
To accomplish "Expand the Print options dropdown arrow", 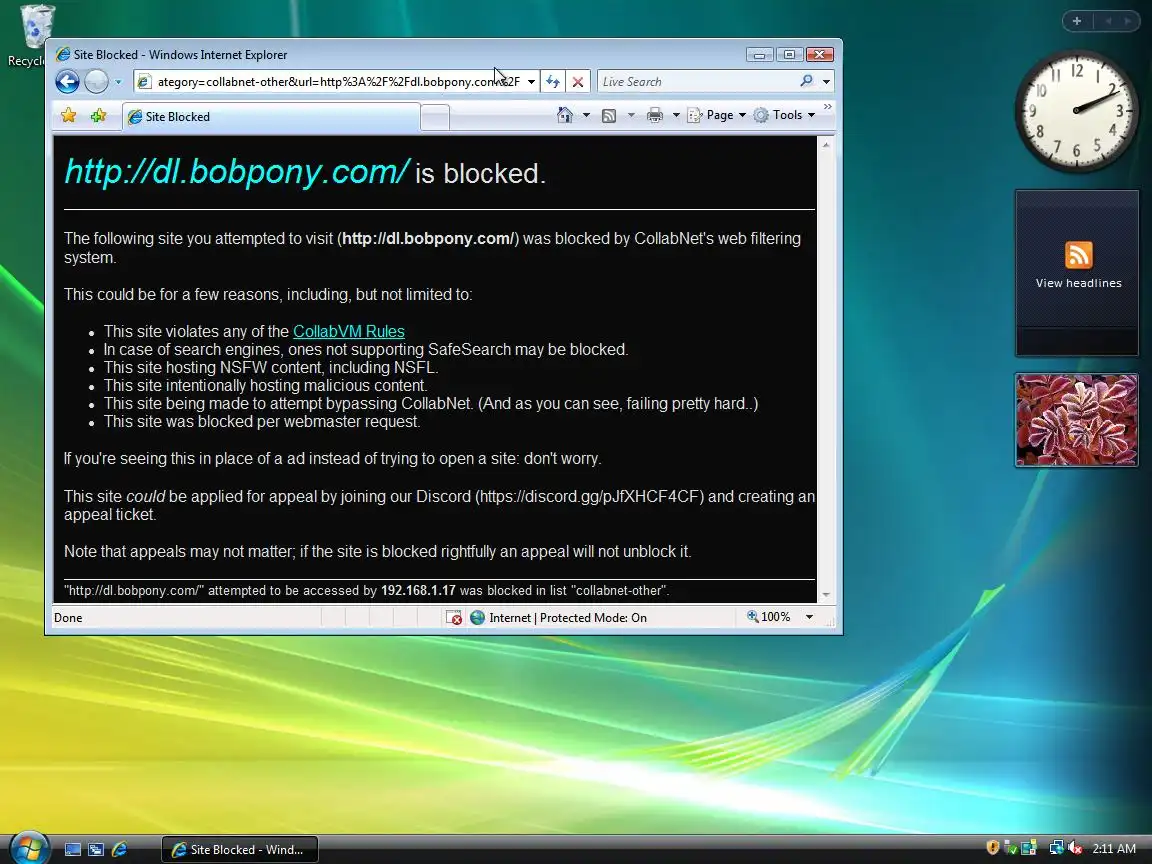I will [676, 115].
